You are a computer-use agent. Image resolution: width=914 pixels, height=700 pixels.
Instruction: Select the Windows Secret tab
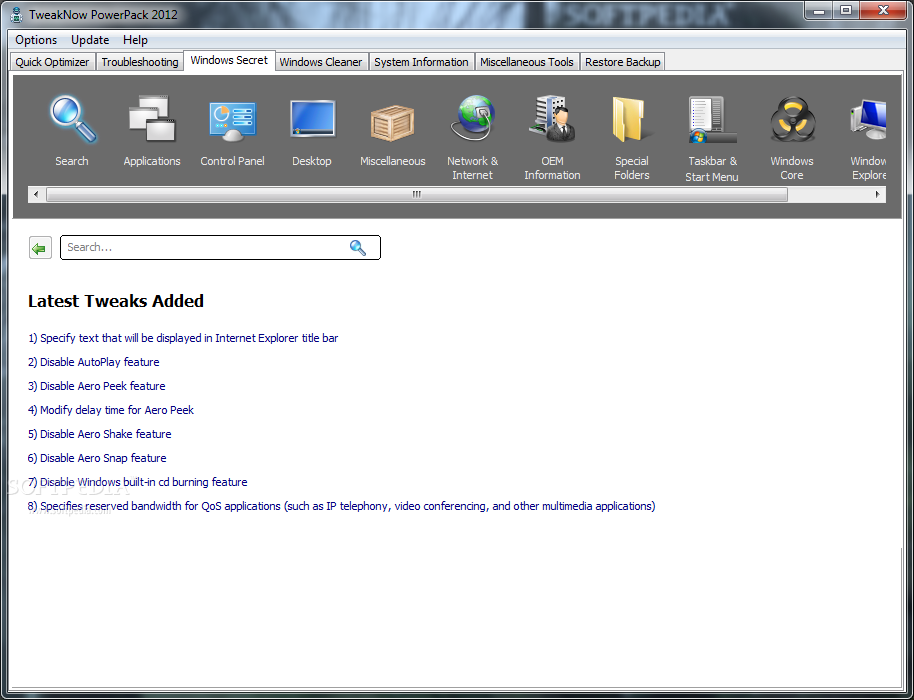click(x=229, y=60)
